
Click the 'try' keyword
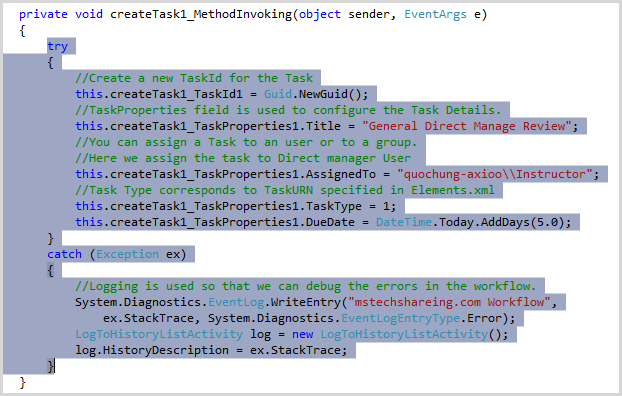click(x=58, y=46)
